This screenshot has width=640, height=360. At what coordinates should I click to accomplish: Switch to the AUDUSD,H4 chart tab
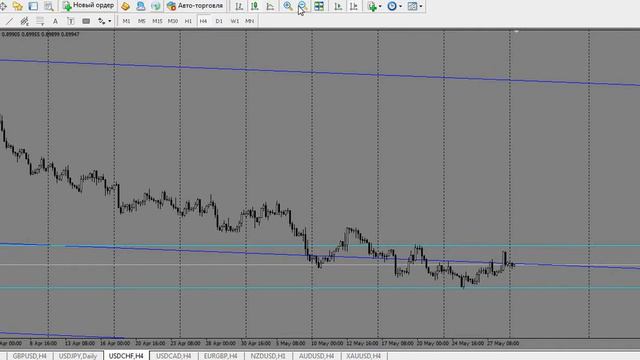tap(316, 356)
